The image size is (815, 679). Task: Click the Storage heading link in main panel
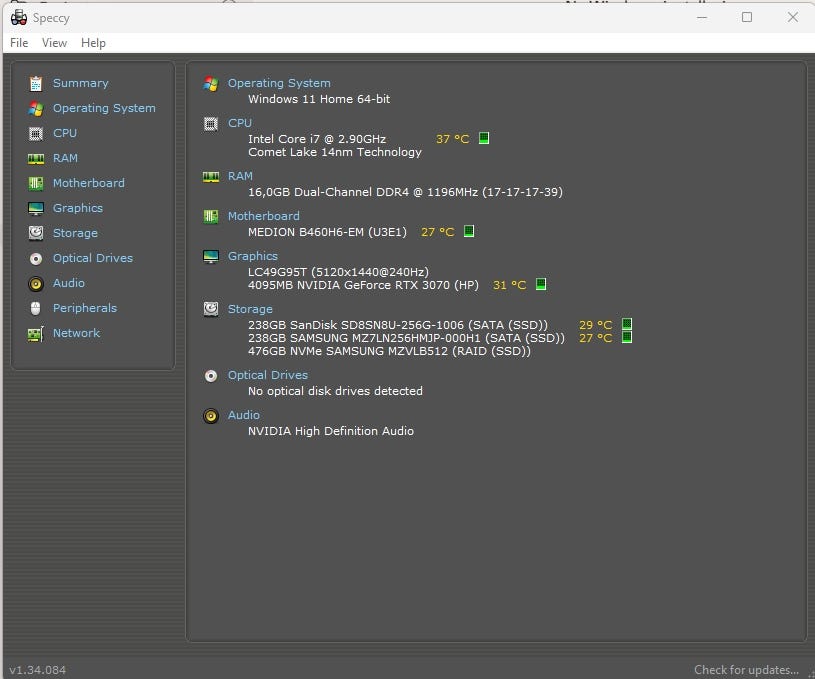(x=250, y=309)
